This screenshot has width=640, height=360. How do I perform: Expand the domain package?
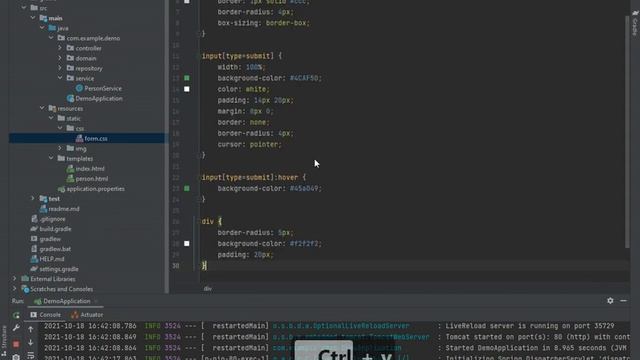[x=60, y=58]
